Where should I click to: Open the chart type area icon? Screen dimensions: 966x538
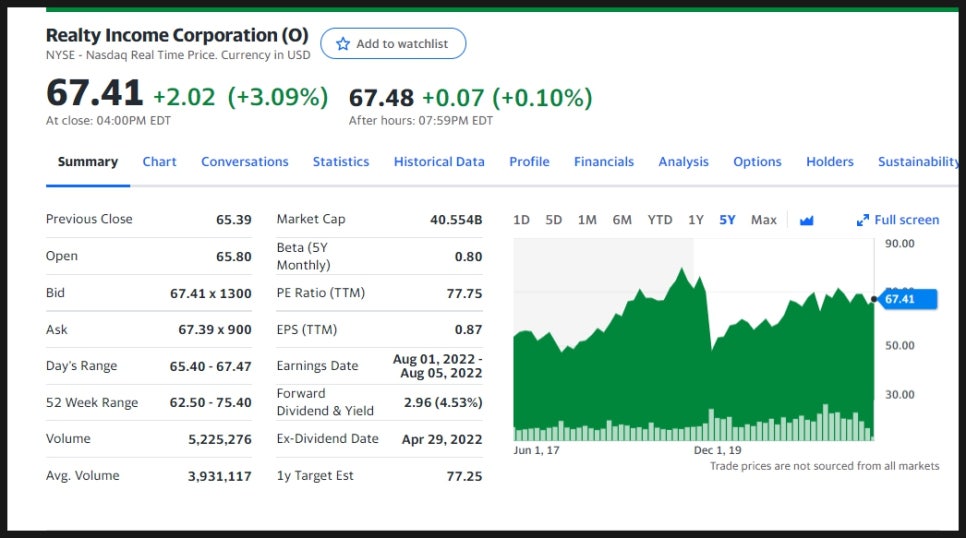pyautogui.click(x=806, y=220)
